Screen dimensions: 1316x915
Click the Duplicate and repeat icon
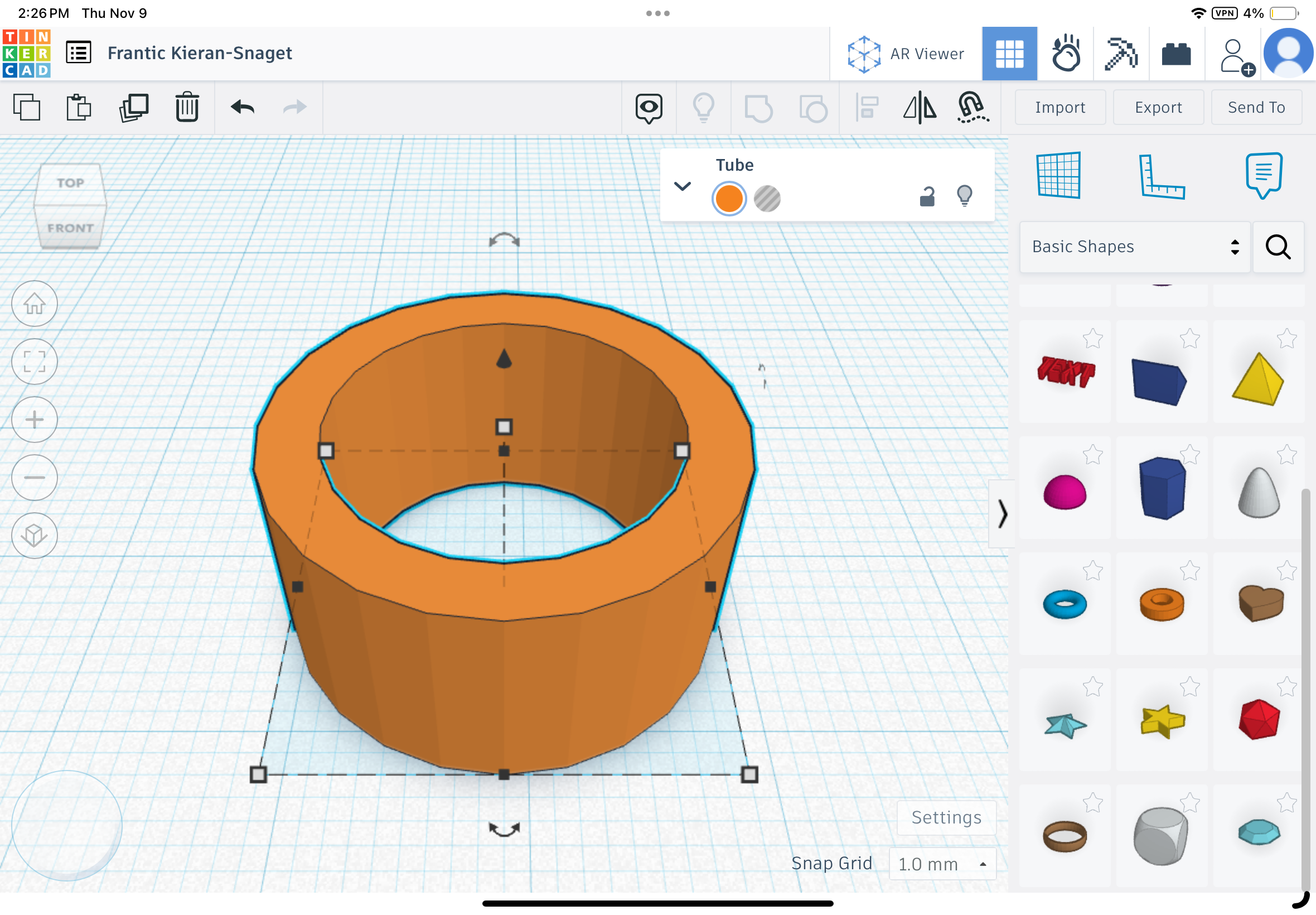coord(133,107)
